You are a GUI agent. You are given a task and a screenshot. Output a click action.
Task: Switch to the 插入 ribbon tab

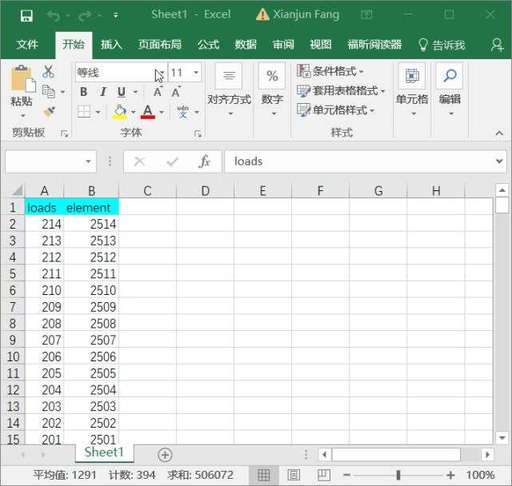click(x=111, y=44)
